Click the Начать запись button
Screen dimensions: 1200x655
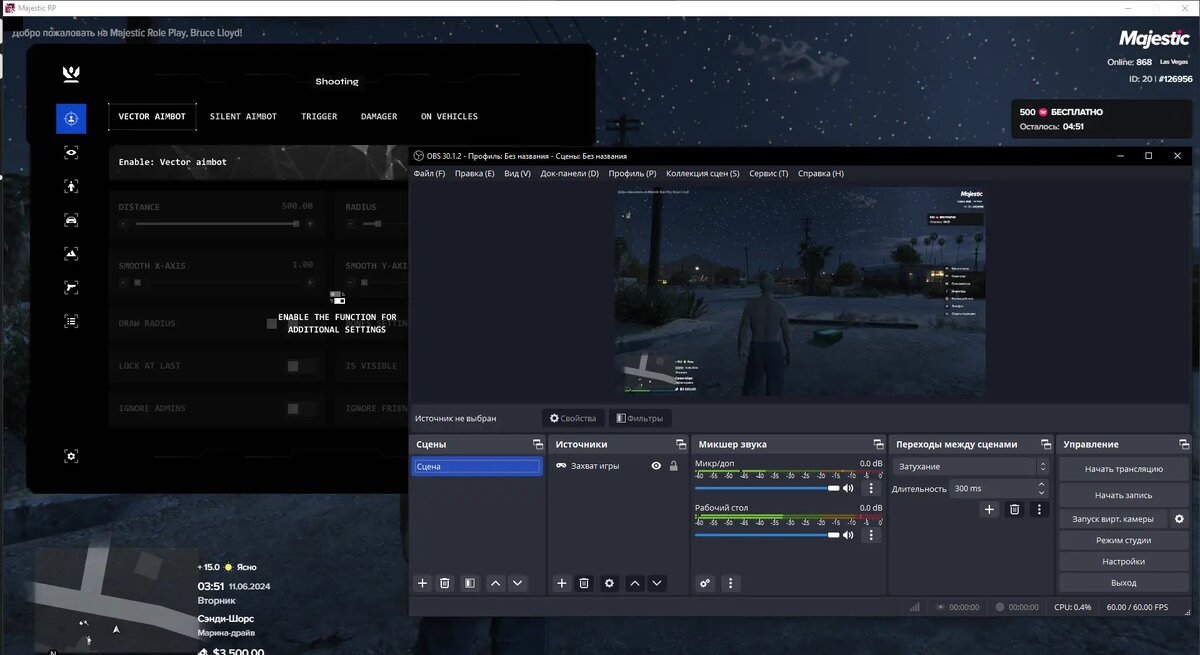point(1123,495)
